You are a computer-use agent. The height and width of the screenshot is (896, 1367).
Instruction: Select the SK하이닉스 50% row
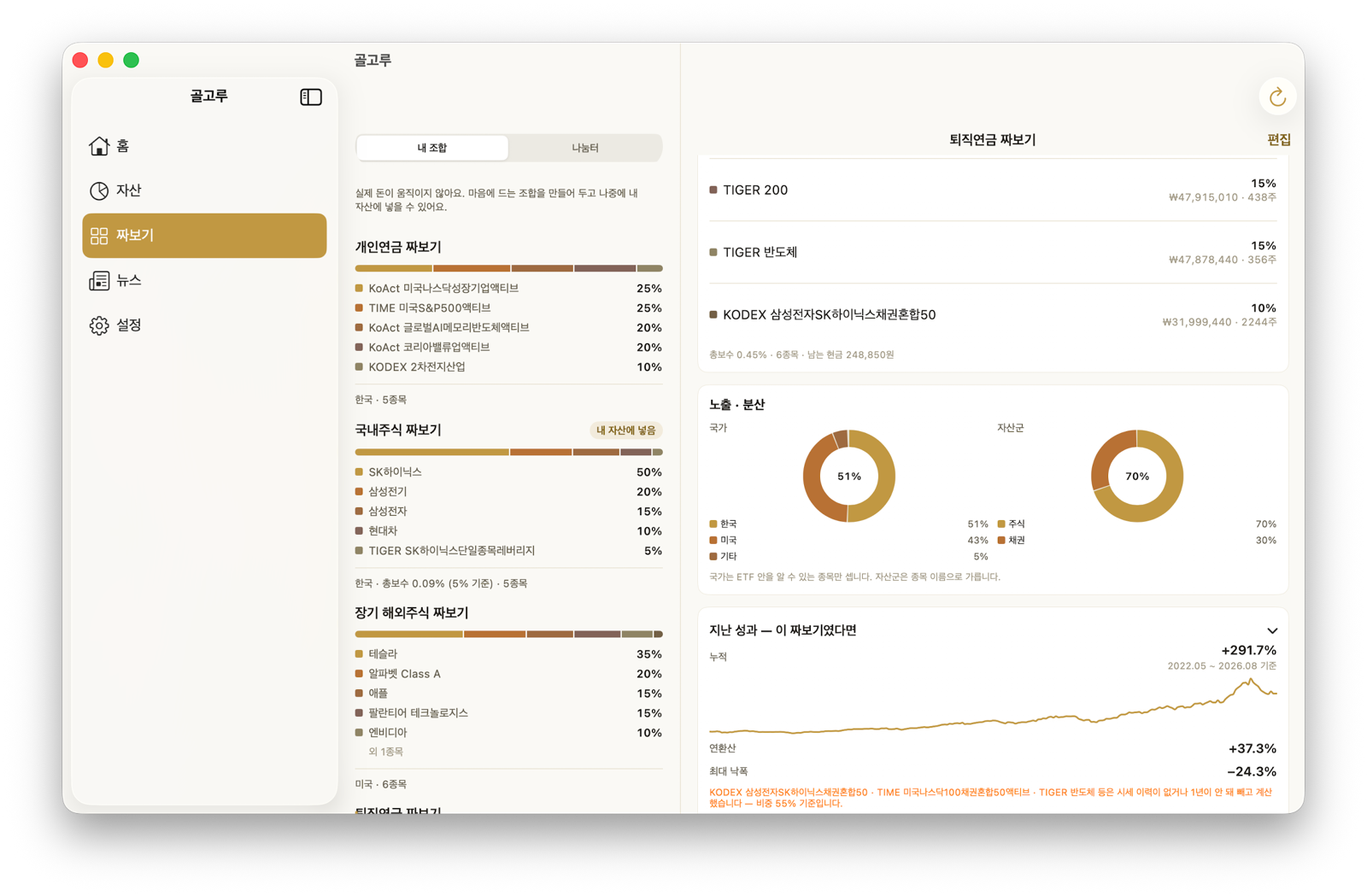point(508,472)
